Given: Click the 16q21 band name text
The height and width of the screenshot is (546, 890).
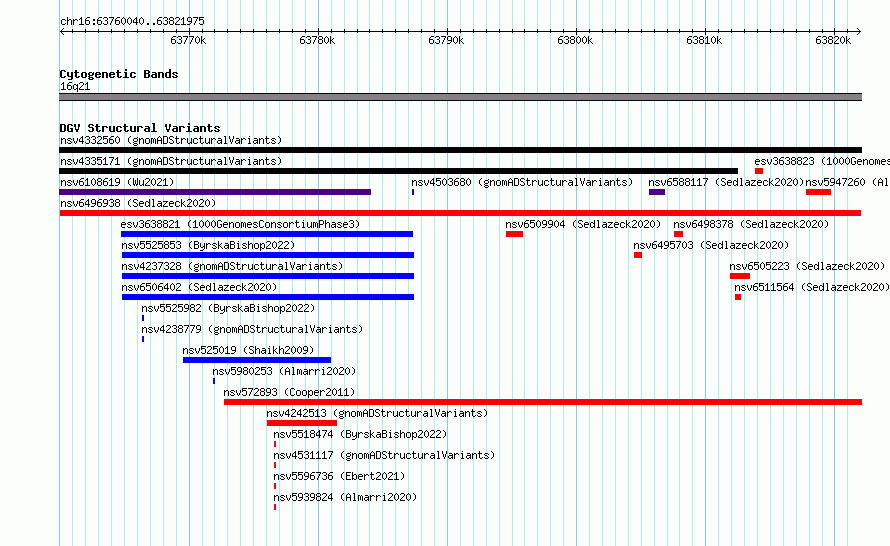Looking at the screenshot, I should click(x=75, y=87).
